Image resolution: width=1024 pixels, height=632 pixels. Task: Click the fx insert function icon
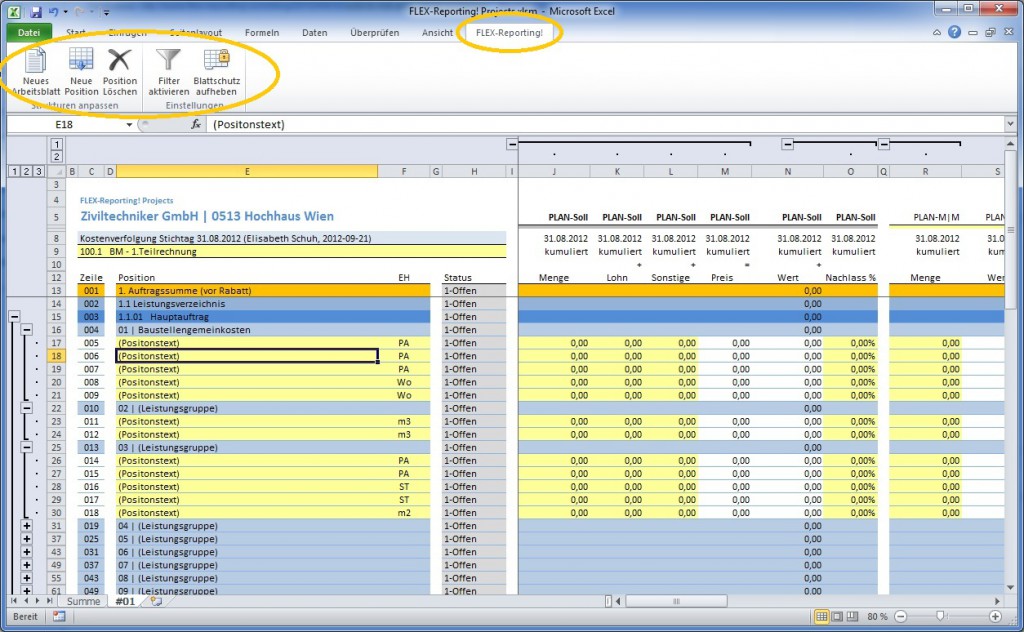click(197, 125)
